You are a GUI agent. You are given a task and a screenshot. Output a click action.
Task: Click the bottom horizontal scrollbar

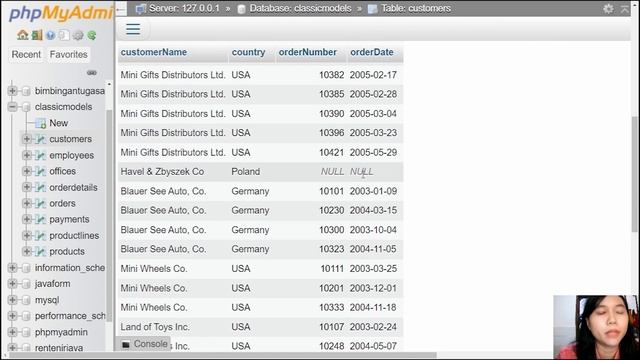tap(222, 356)
